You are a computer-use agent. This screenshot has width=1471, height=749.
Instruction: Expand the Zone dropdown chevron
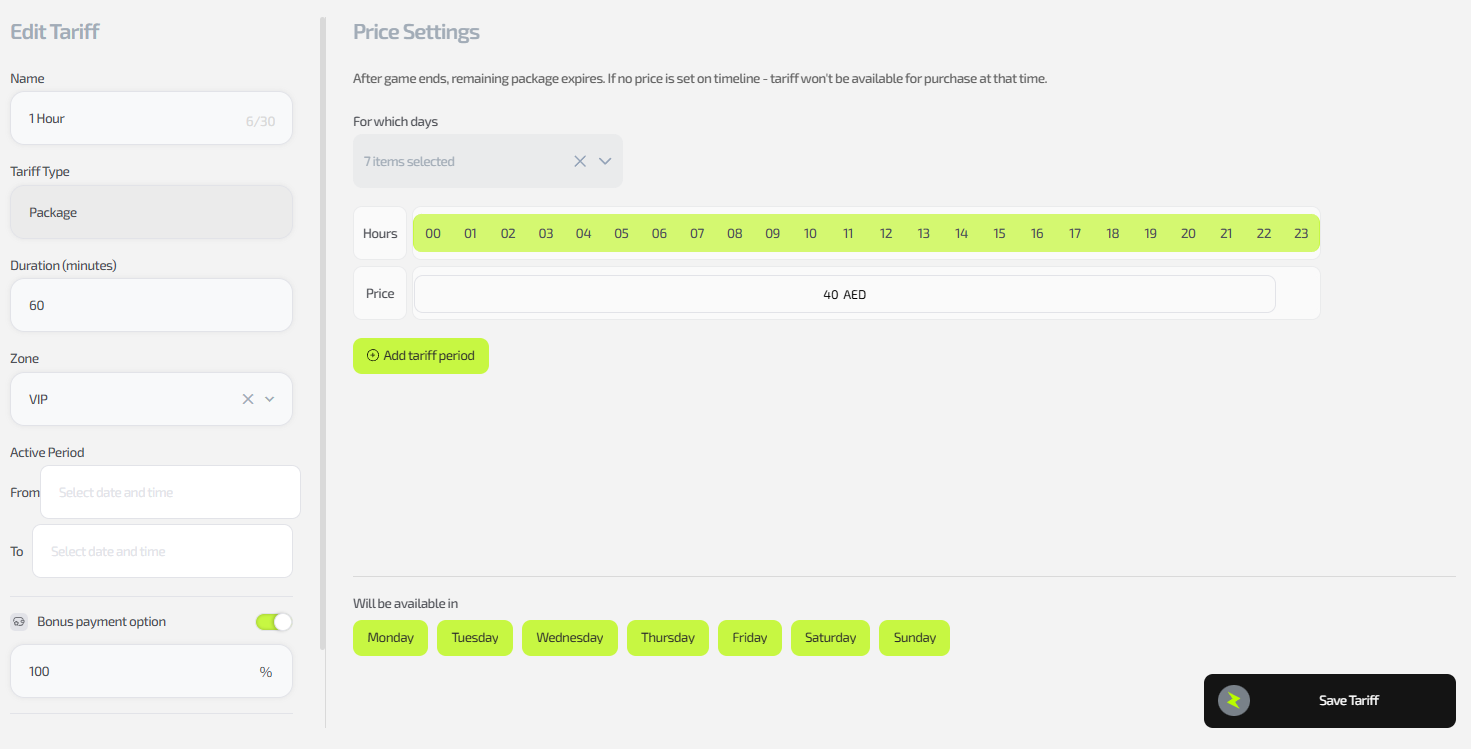click(269, 399)
